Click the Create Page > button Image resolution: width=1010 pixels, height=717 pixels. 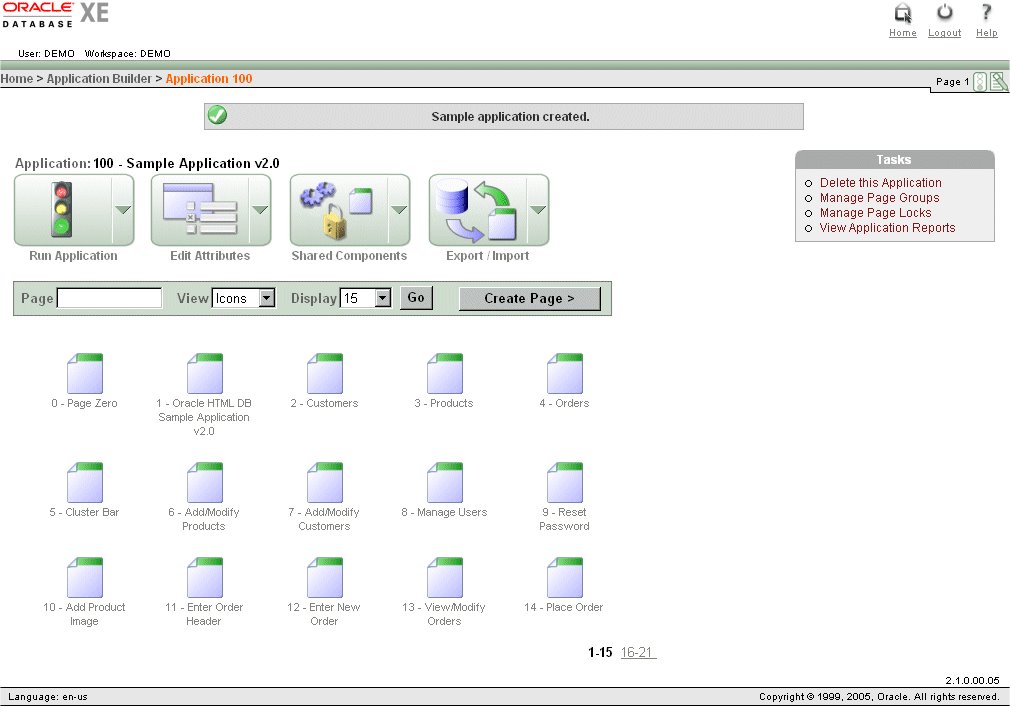point(529,298)
